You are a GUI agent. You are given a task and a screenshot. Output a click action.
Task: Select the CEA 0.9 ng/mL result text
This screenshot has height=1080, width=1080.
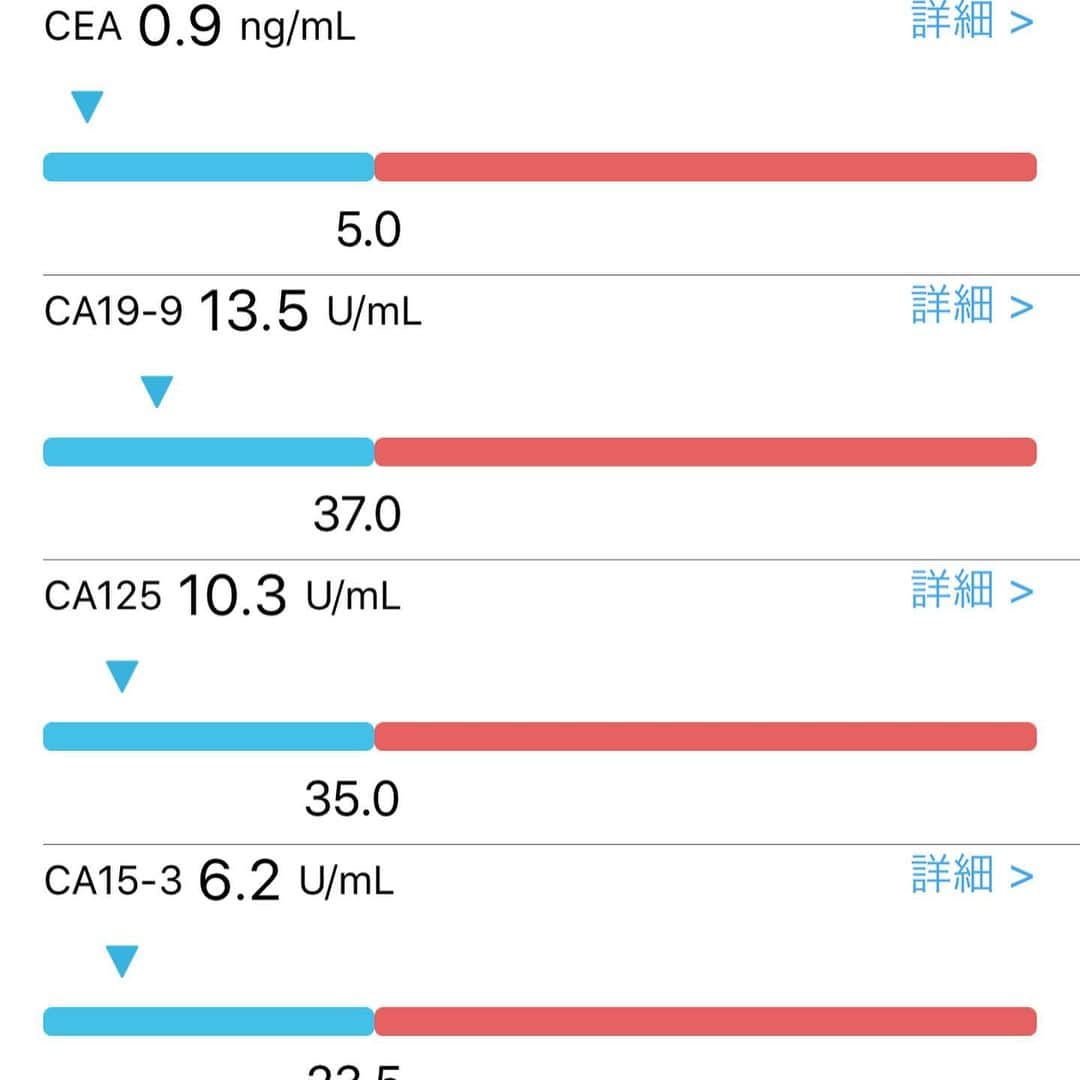200,28
